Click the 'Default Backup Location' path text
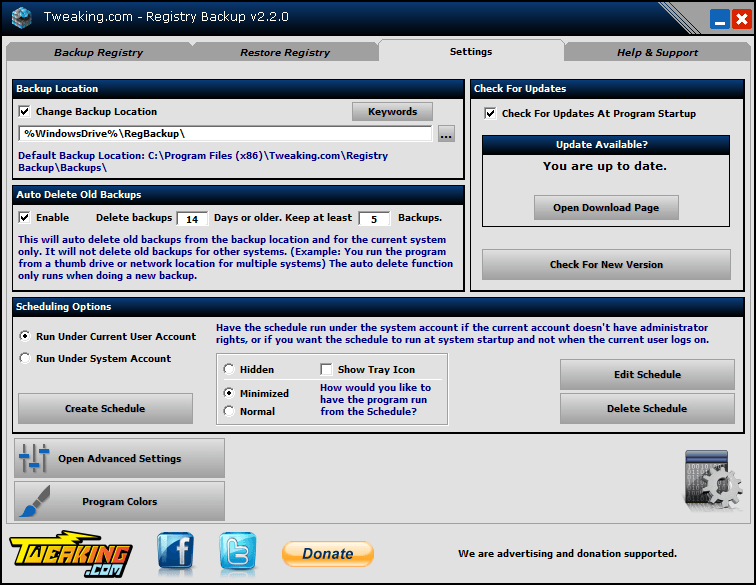756x585 pixels. pos(203,162)
